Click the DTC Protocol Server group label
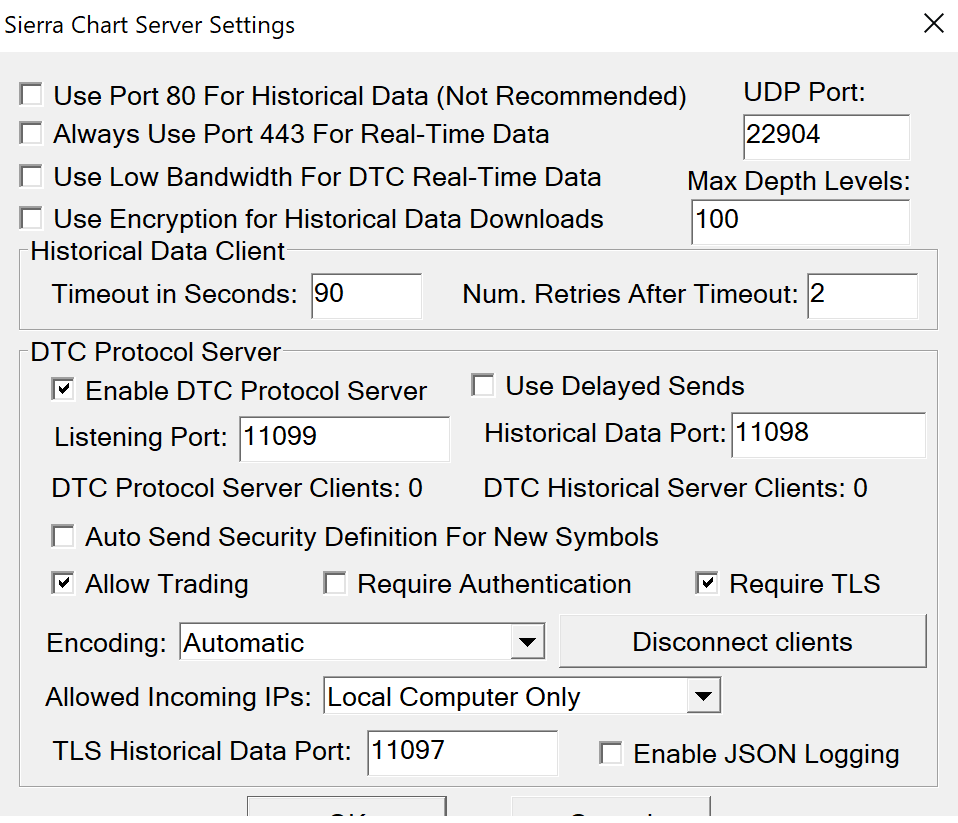 [x=156, y=352]
